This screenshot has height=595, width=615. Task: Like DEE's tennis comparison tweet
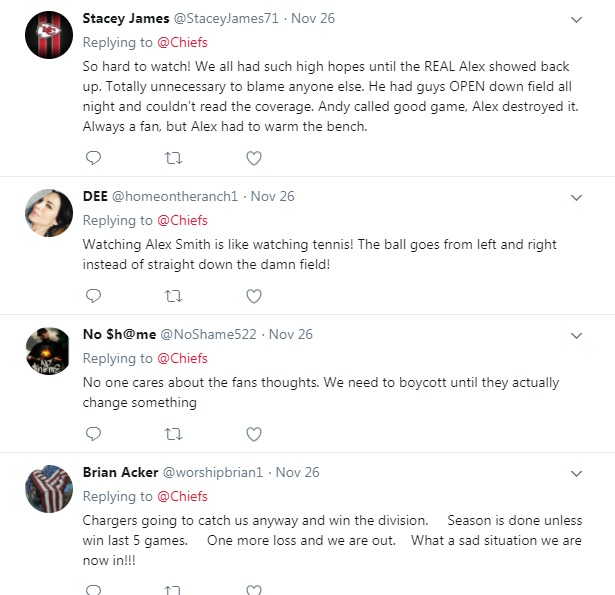(x=254, y=296)
